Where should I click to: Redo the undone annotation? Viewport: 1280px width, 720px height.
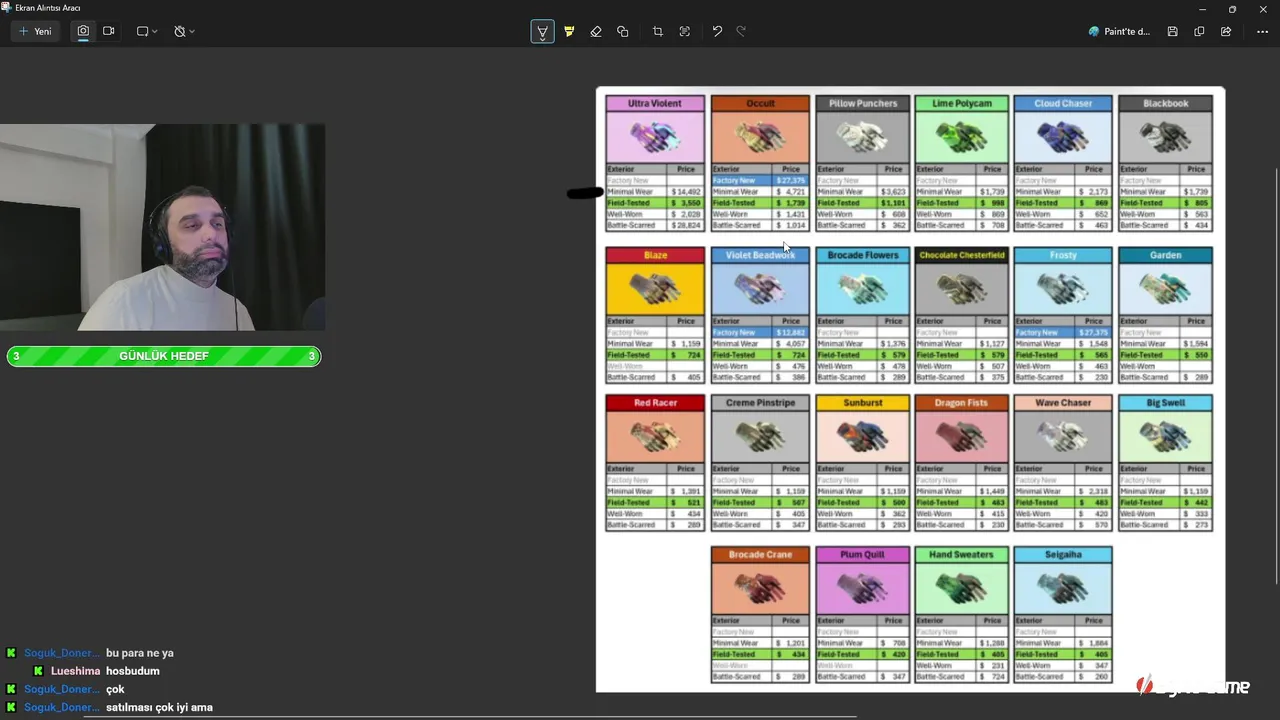(x=742, y=32)
